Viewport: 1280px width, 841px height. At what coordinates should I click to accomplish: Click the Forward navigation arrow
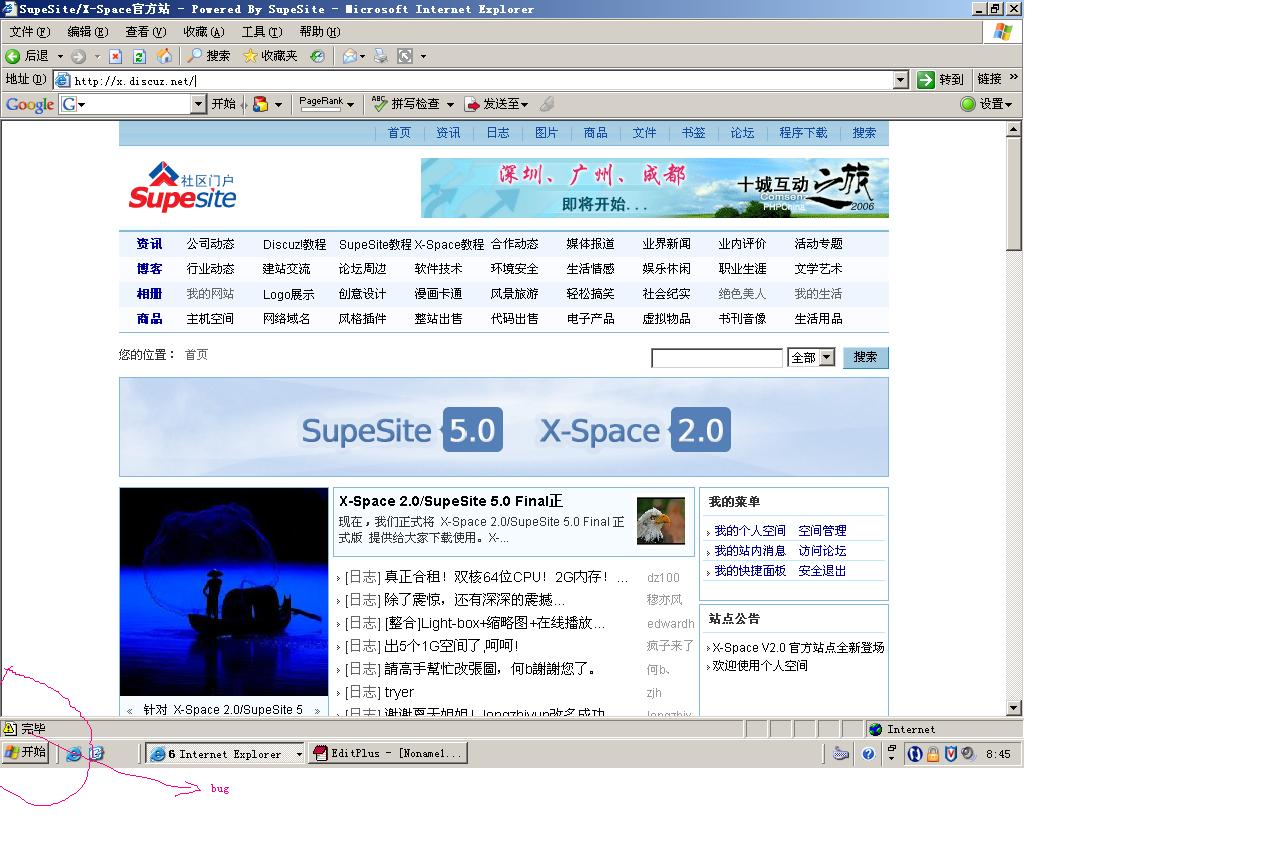tap(78, 56)
